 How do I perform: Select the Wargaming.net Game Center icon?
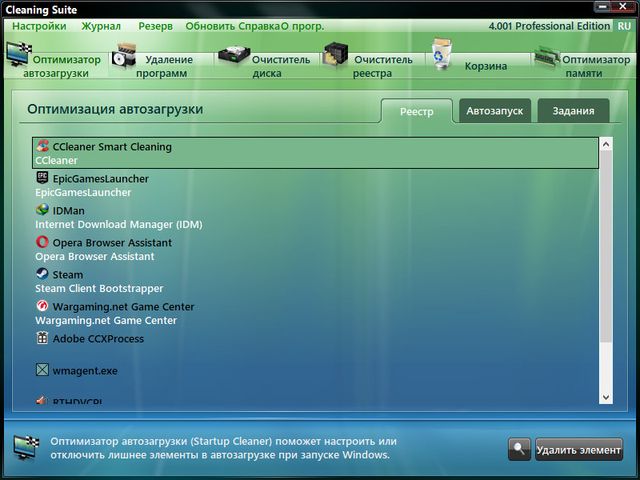click(x=42, y=306)
